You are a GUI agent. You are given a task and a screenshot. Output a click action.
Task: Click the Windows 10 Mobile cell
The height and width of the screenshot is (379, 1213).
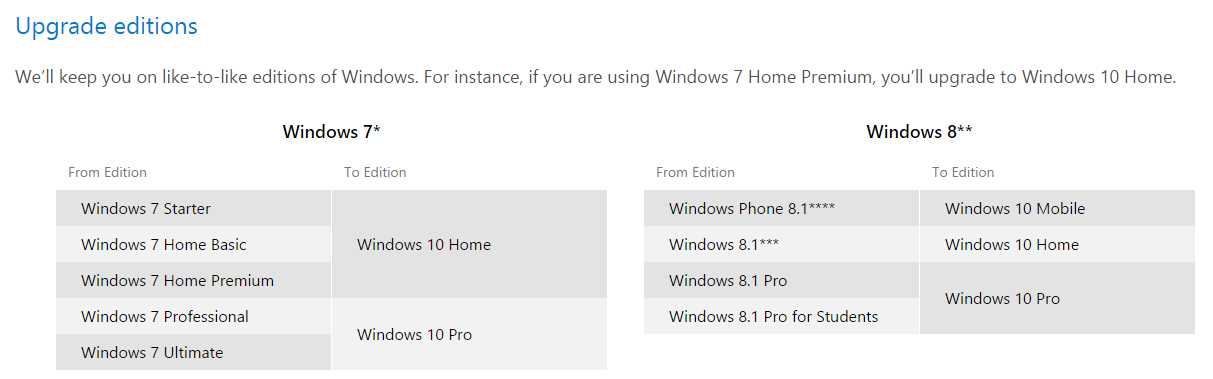(1057, 208)
